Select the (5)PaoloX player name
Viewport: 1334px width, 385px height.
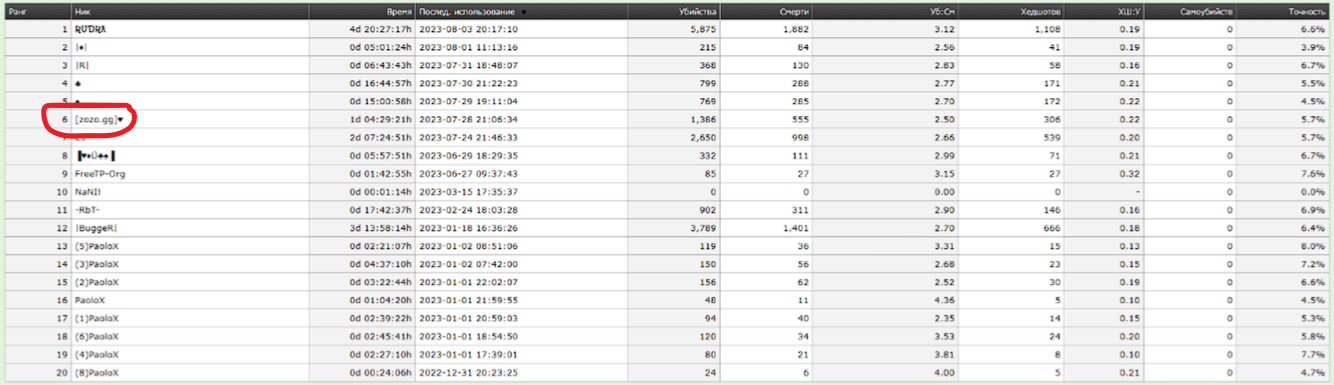click(x=97, y=246)
